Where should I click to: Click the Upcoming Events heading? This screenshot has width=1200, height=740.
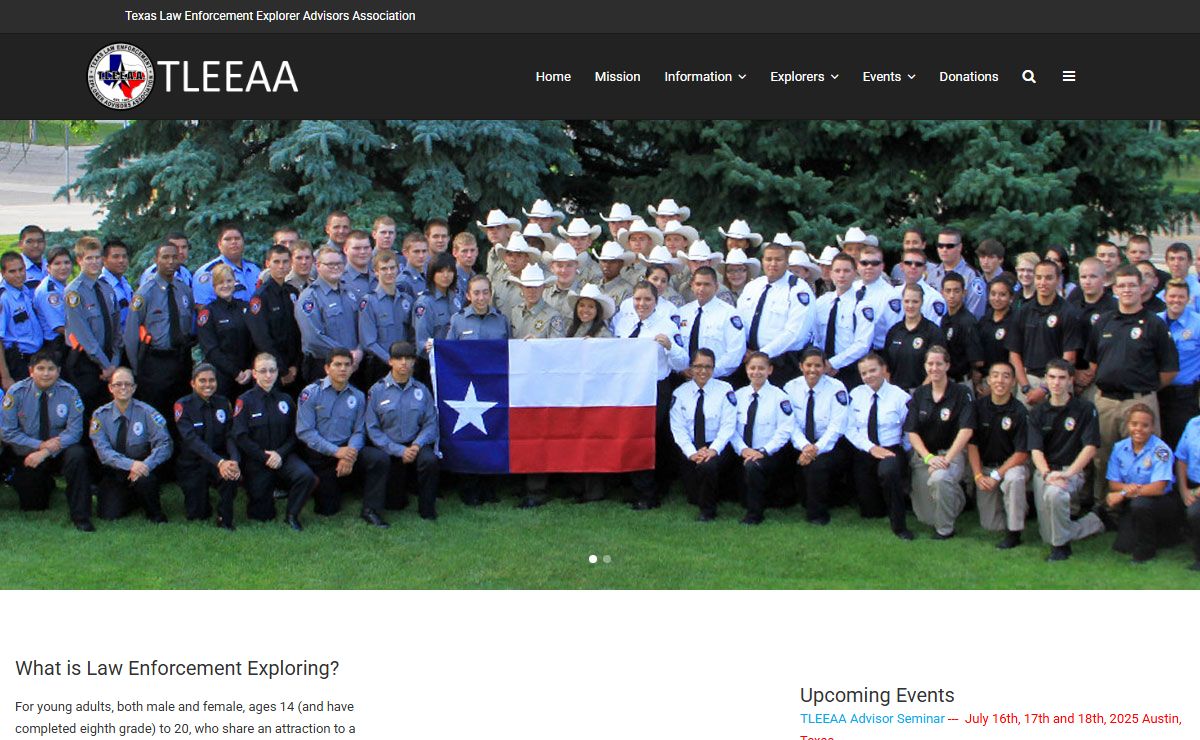click(x=877, y=695)
